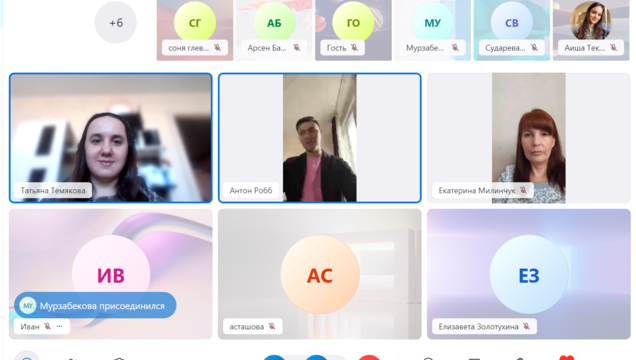Click muted mic icon beside Екатерина Милинчук

(x=523, y=190)
